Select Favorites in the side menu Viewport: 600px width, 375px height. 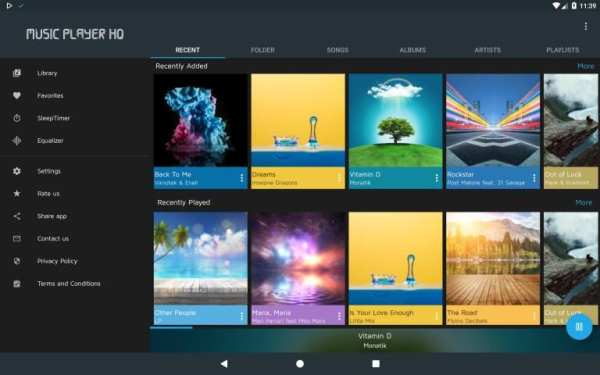pyautogui.click(x=50, y=96)
